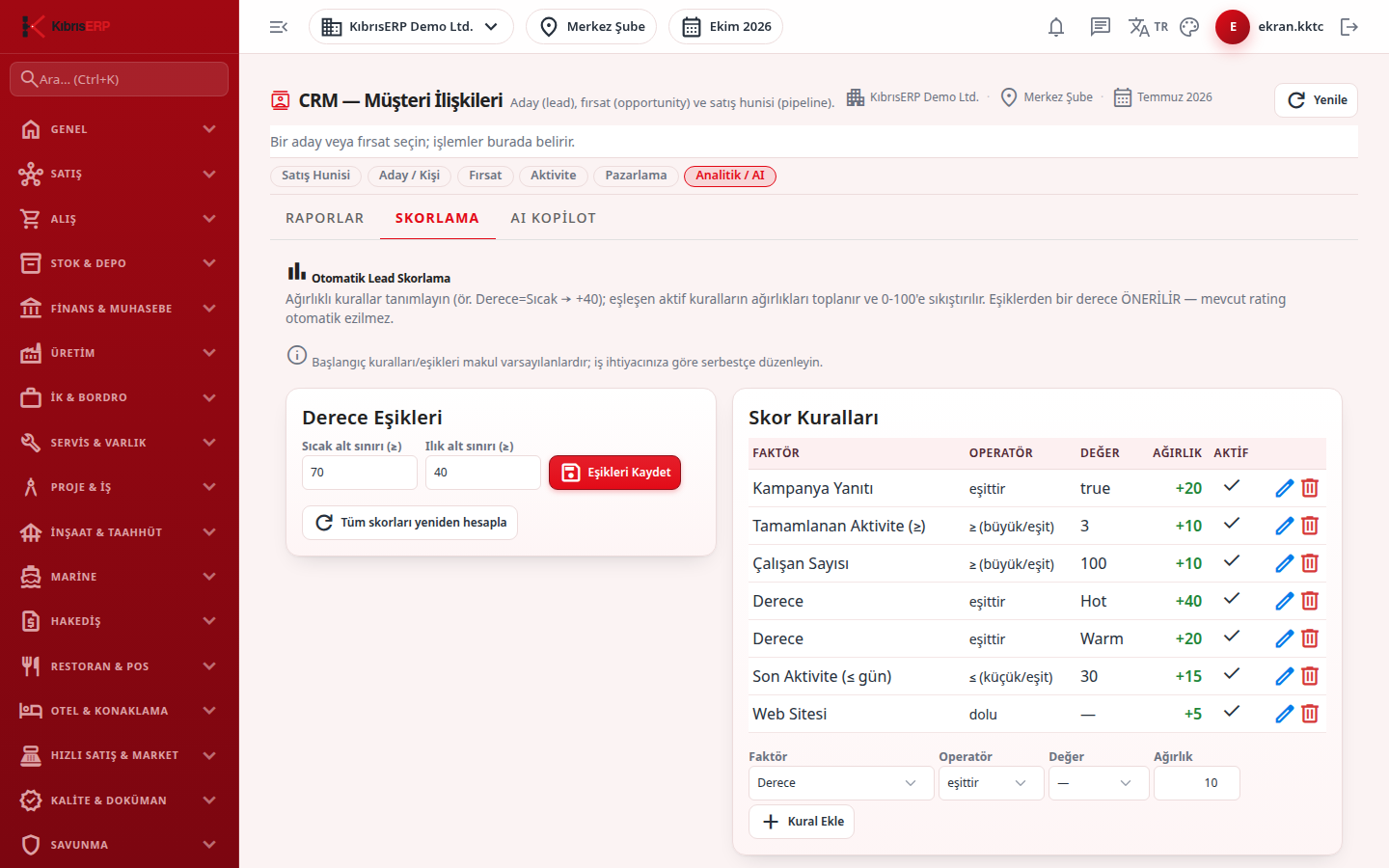Click the logout icon next to ekran.kktc
This screenshot has height=868, width=1389.
1349,27
